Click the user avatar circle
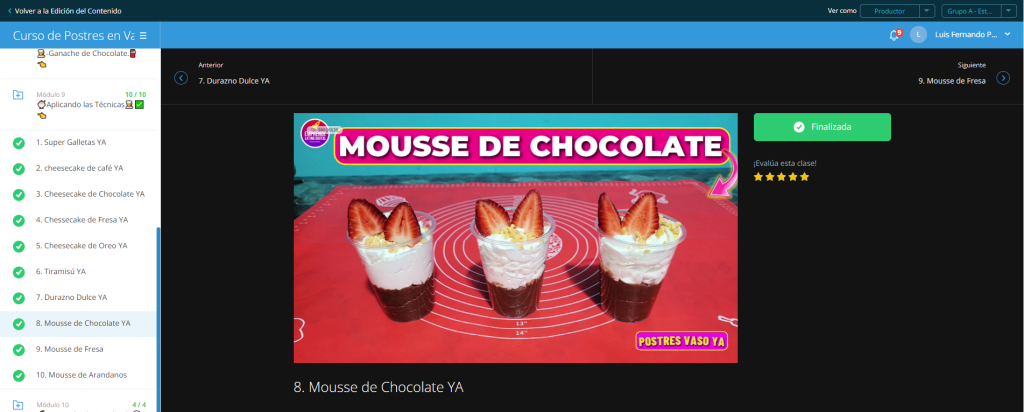 (918, 35)
